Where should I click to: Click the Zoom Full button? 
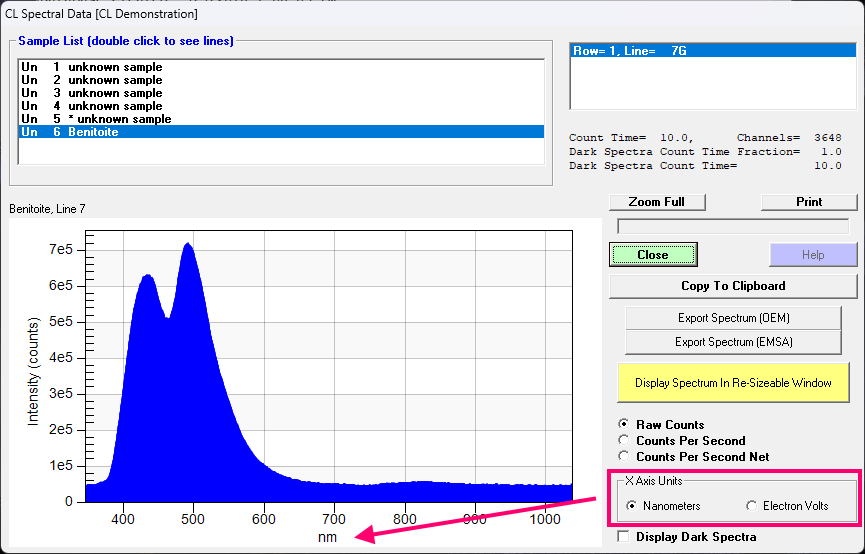(656, 201)
